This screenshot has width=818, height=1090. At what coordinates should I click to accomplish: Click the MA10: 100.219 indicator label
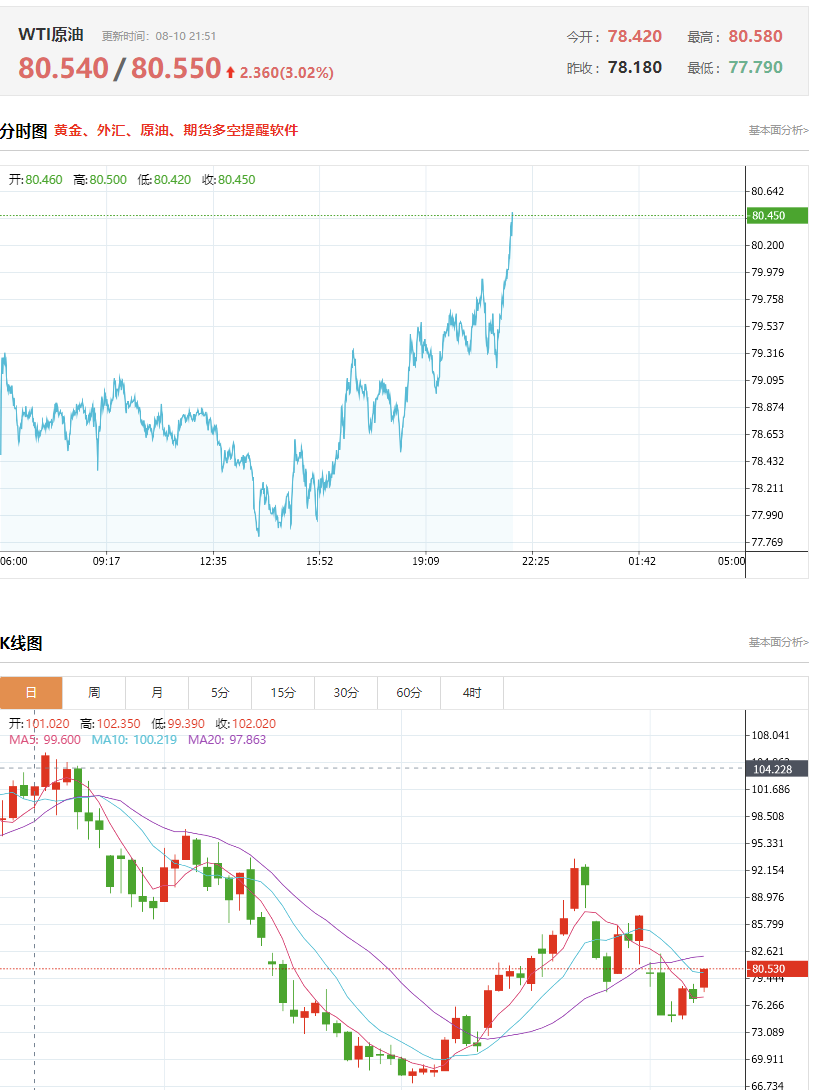(134, 740)
